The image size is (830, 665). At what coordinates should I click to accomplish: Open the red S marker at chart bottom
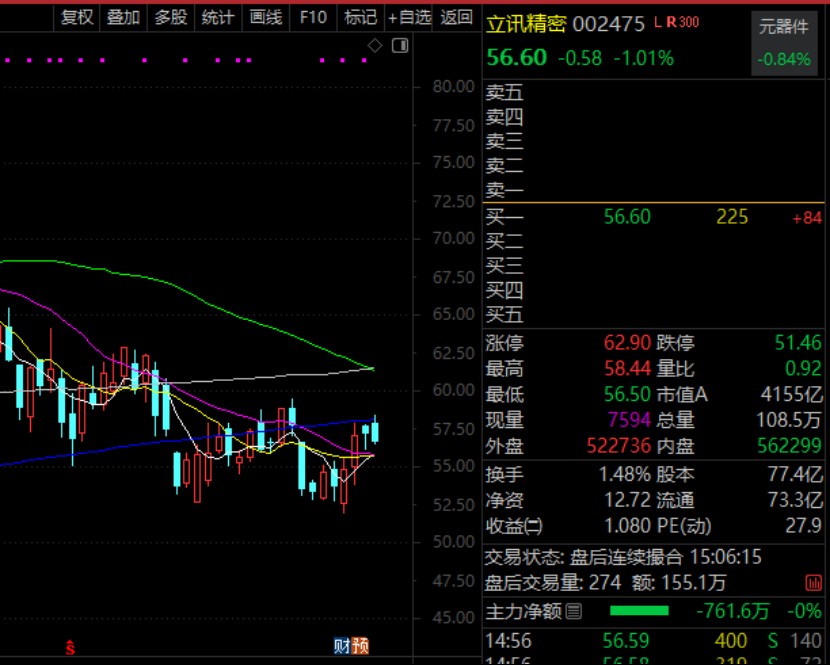pos(70,647)
